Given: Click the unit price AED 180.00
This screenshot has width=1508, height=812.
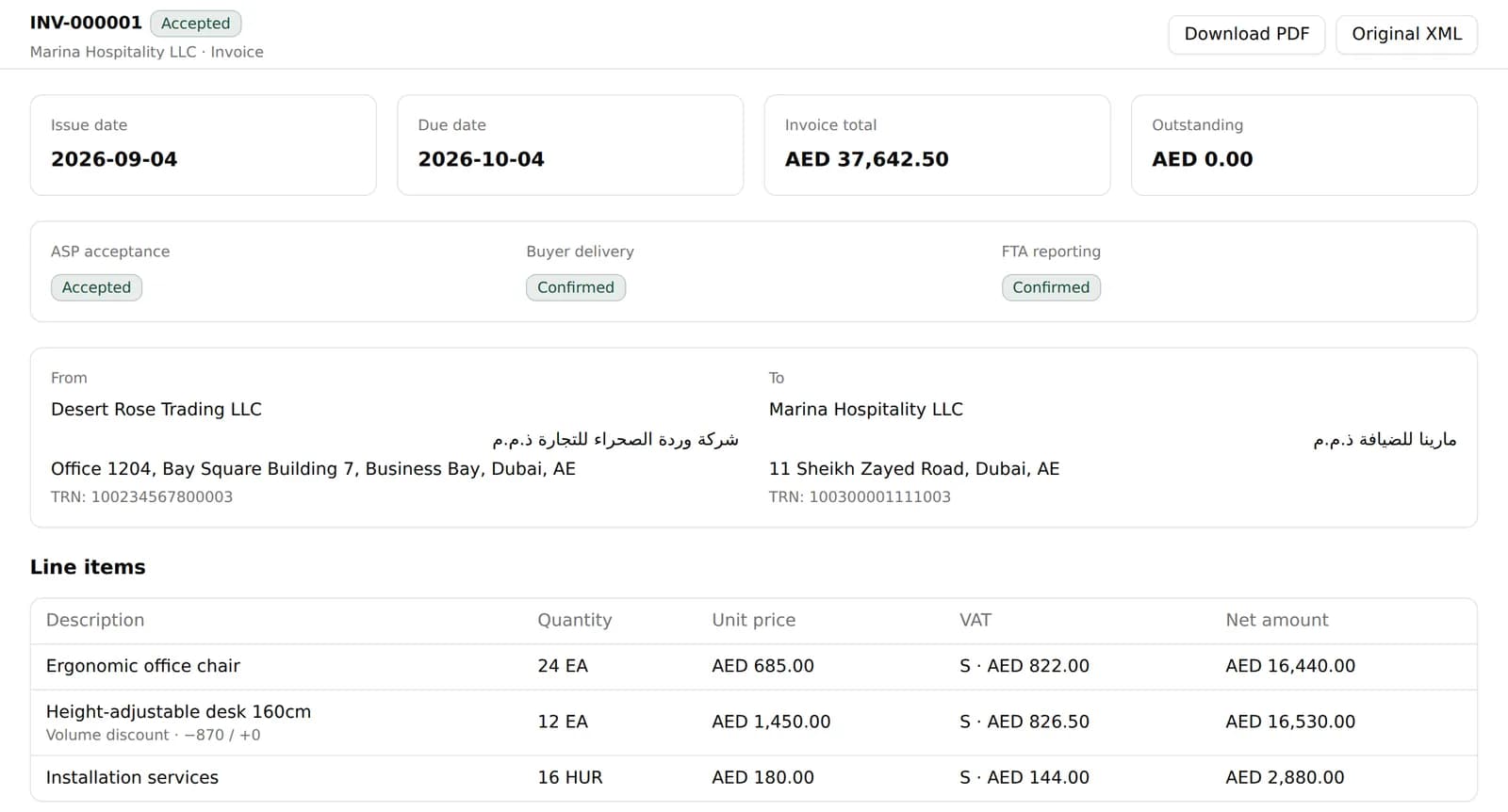Looking at the screenshot, I should point(763,777).
